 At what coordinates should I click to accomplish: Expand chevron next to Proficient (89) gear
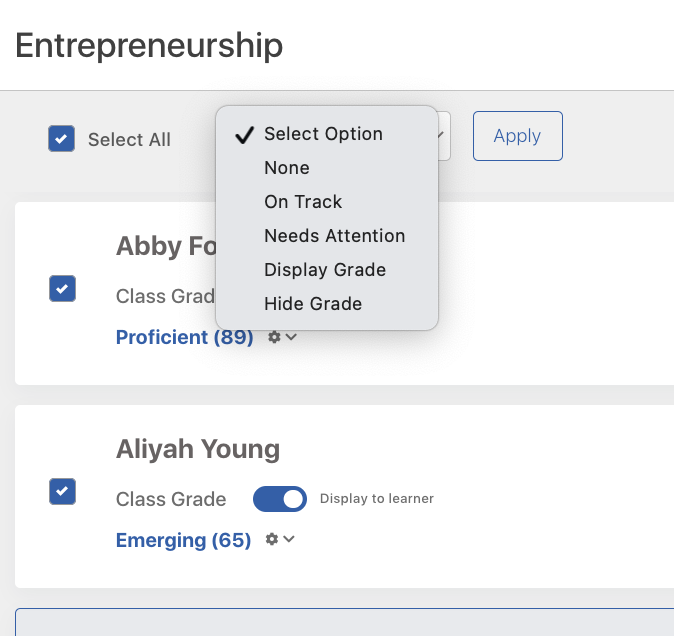[291, 337]
